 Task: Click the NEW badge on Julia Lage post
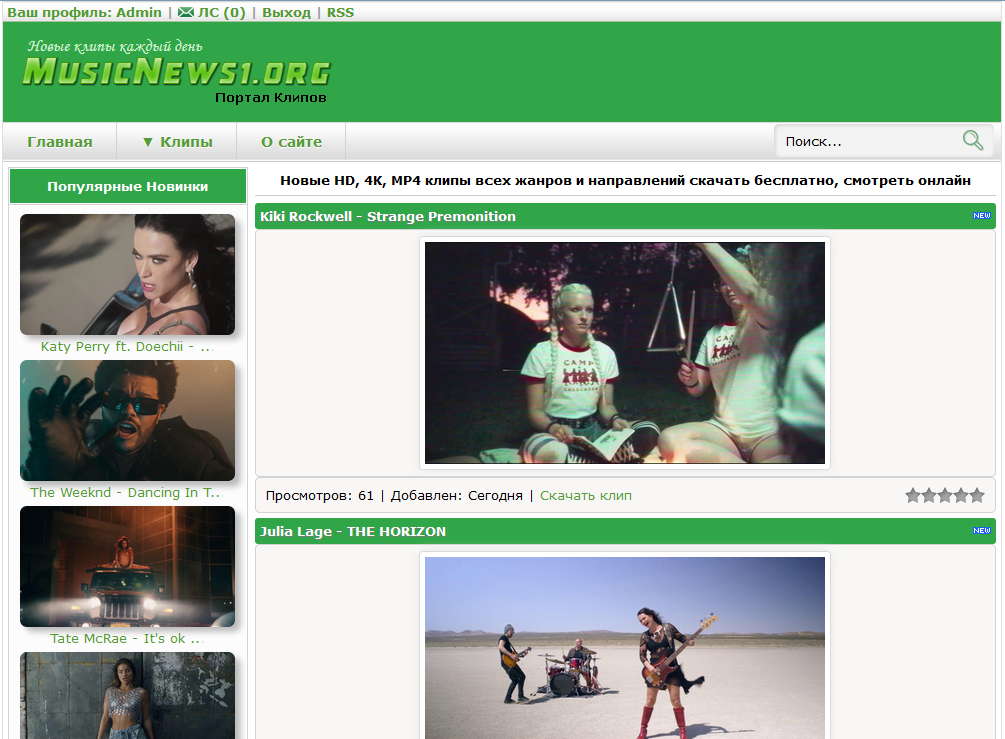[x=981, y=531]
